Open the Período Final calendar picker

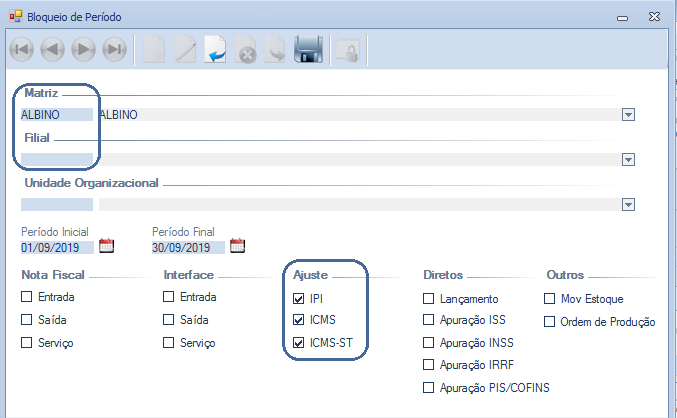(237, 246)
